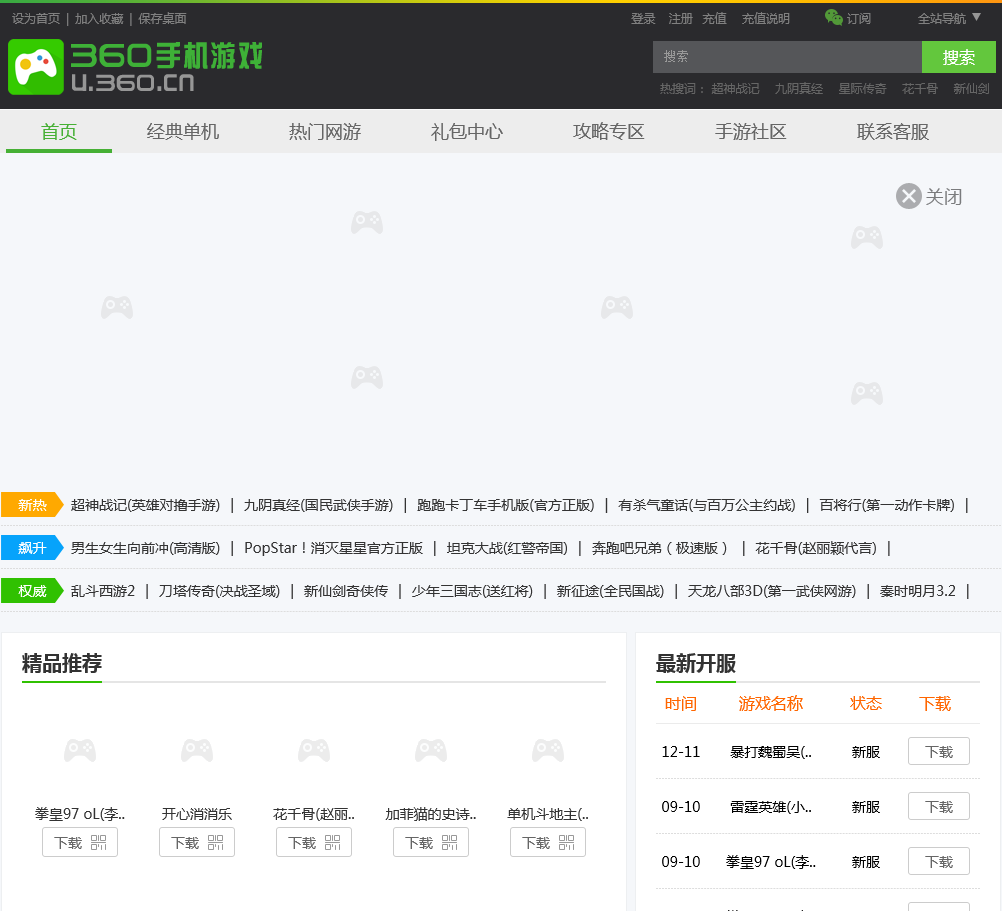Image resolution: width=1002 pixels, height=911 pixels.
Task: Visit the 手游社区 tab
Action: (x=750, y=132)
